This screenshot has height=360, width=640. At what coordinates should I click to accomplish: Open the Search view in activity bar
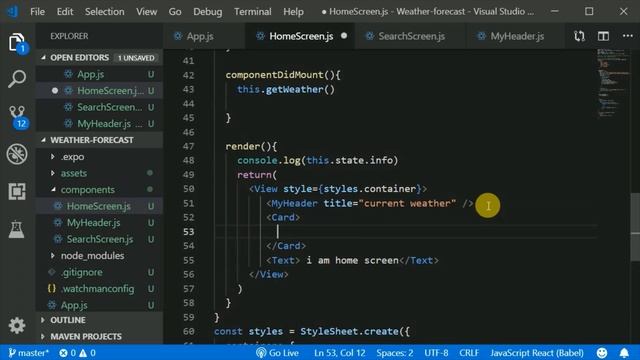(17, 79)
